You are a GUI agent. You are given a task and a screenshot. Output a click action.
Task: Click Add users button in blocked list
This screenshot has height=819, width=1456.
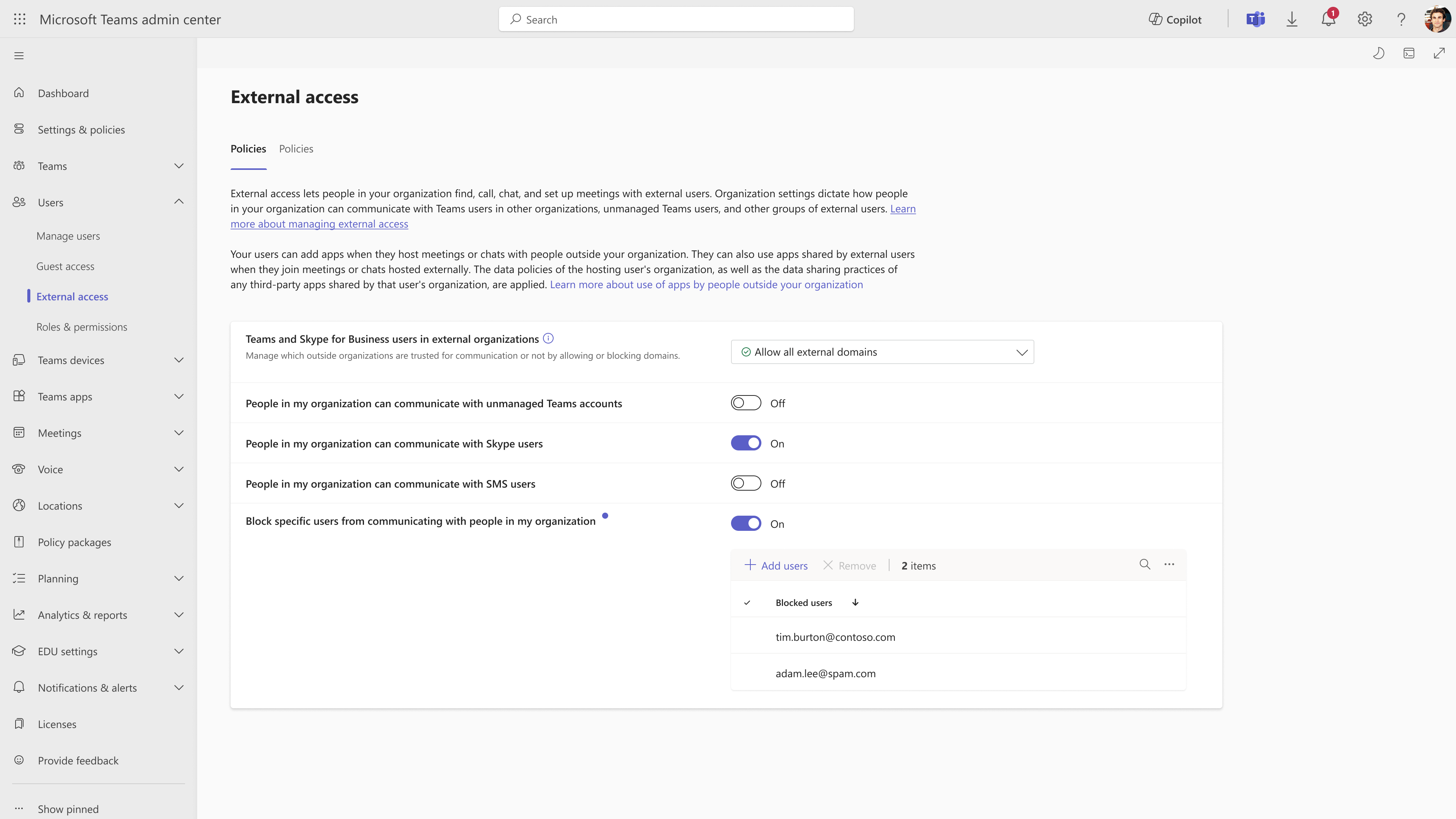[776, 565]
